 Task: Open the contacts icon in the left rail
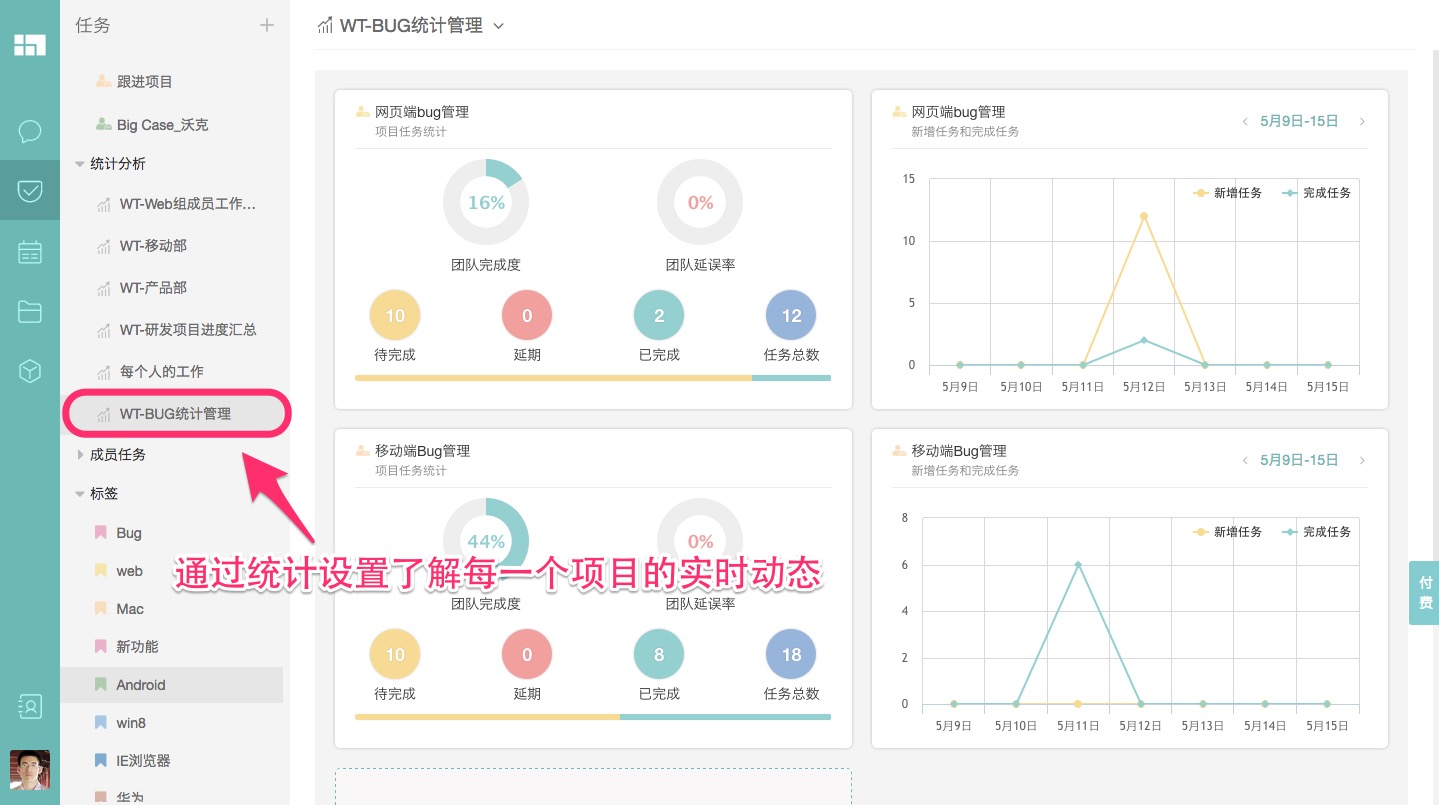pos(30,706)
